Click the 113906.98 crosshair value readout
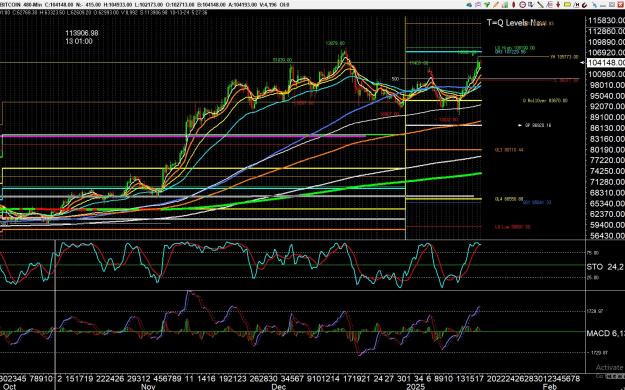Image resolution: width=625 pixels, height=390 pixels. [82, 33]
